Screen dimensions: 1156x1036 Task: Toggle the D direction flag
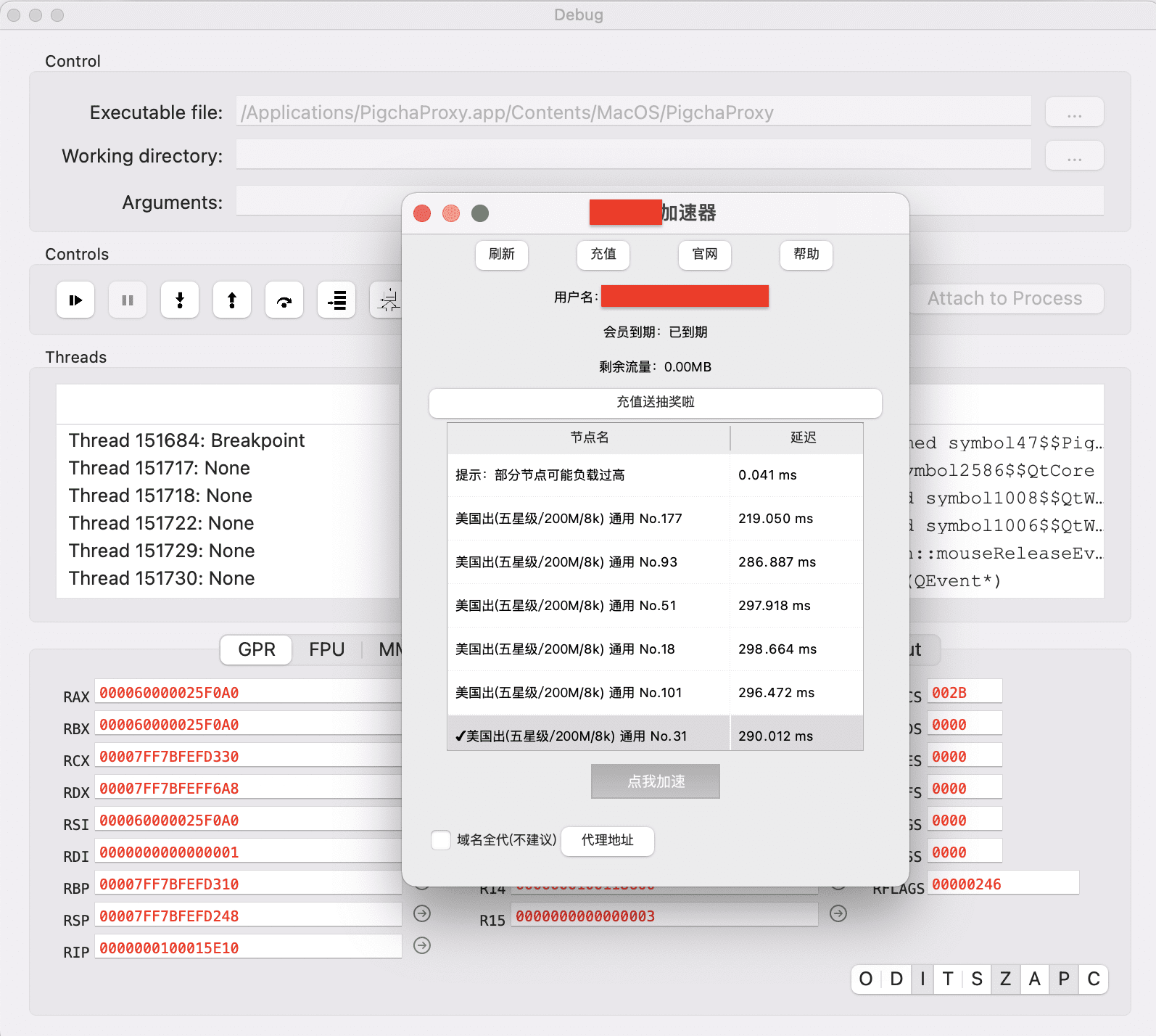896,979
